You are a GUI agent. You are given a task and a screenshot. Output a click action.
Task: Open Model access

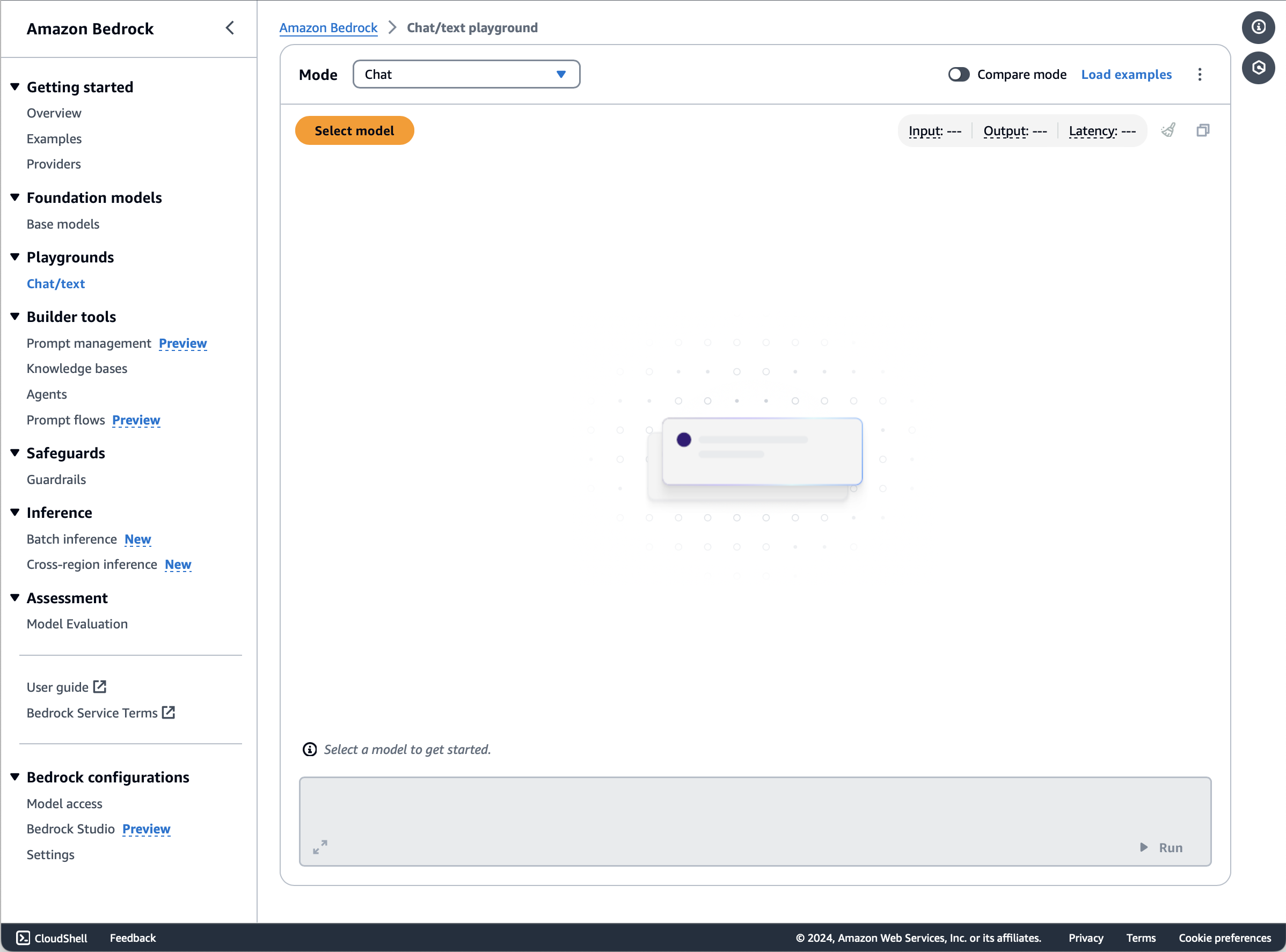coord(64,803)
